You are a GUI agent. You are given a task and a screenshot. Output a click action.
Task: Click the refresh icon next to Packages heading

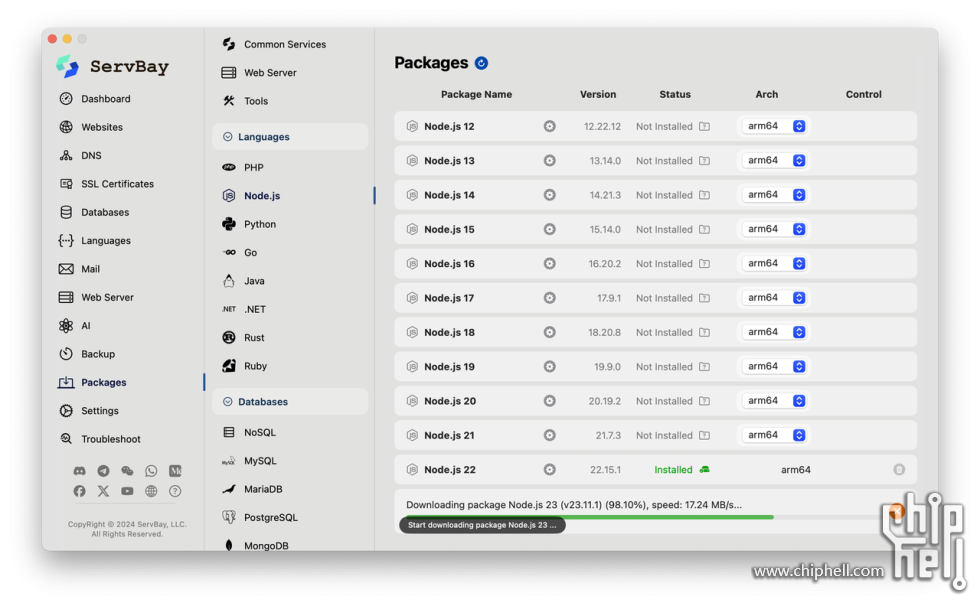coord(481,63)
